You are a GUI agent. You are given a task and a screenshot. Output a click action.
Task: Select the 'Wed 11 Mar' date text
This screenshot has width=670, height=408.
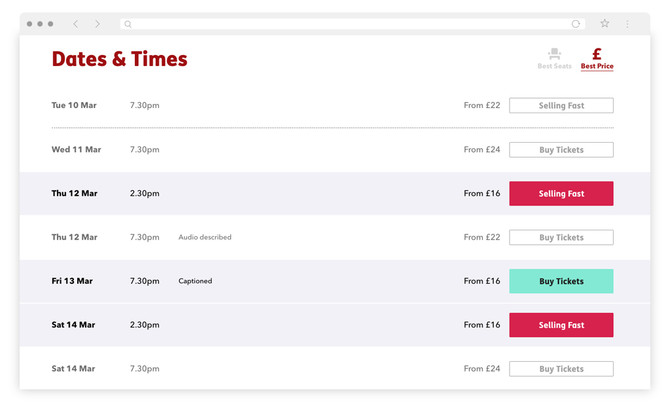pos(76,150)
